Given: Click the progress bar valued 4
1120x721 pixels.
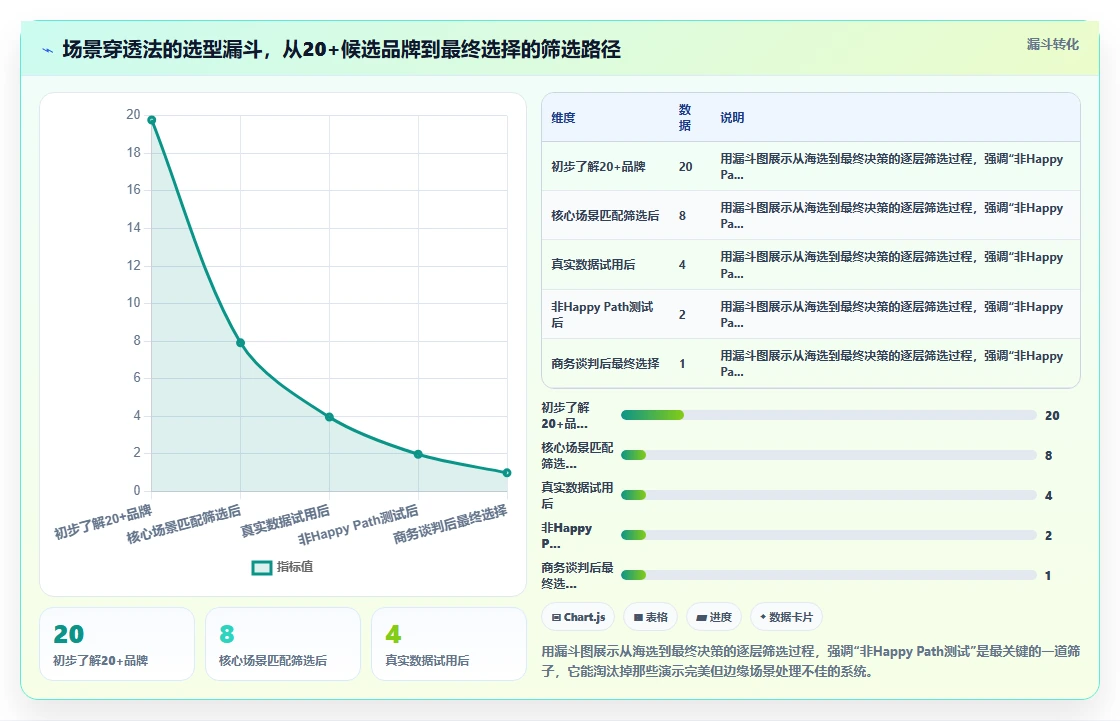Looking at the screenshot, I should (x=829, y=495).
